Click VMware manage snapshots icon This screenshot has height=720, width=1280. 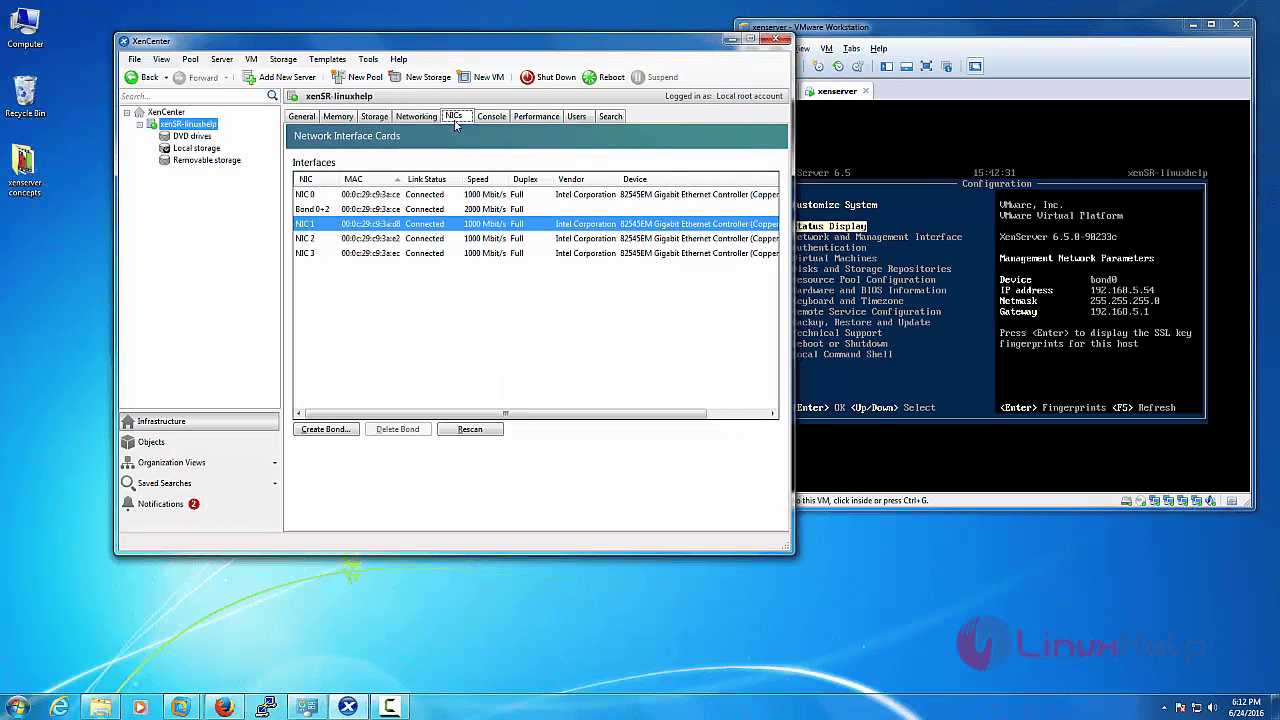(857, 66)
